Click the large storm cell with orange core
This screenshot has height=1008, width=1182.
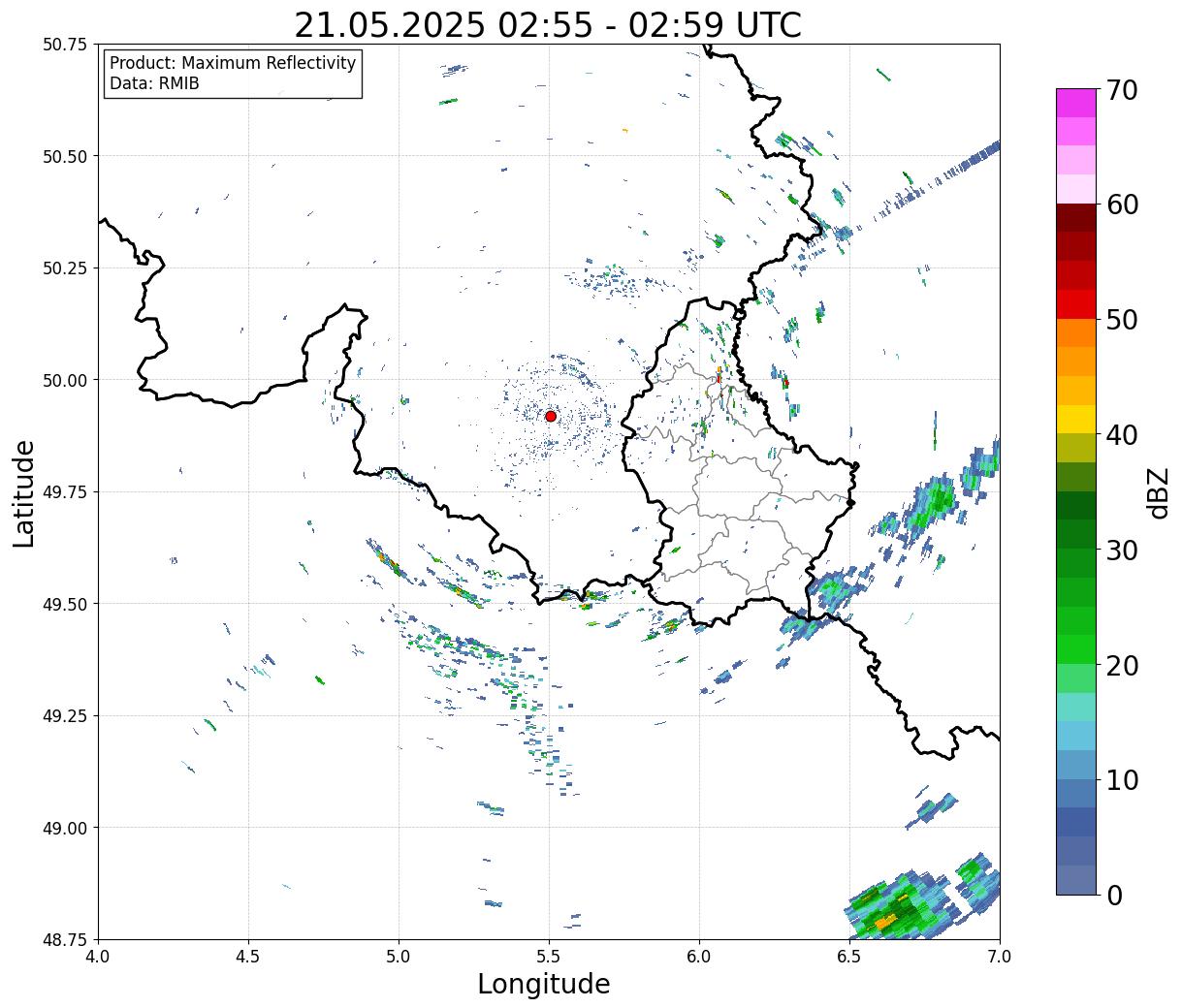pos(897,907)
